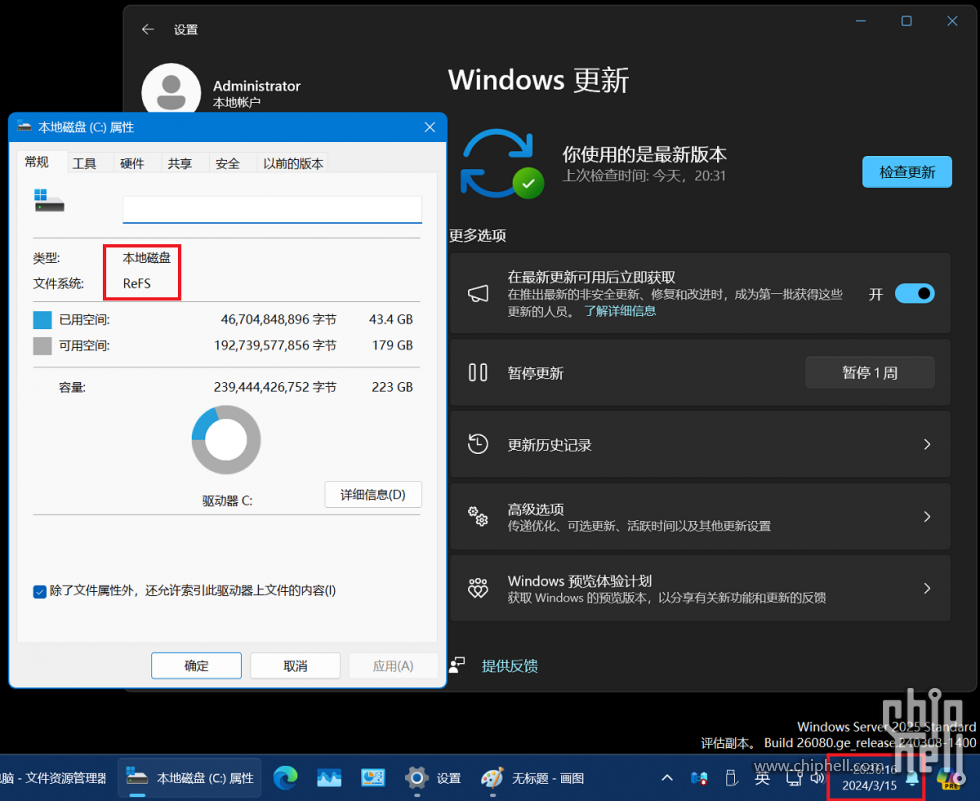Click the blue 已用空间 color swatch

point(42,319)
